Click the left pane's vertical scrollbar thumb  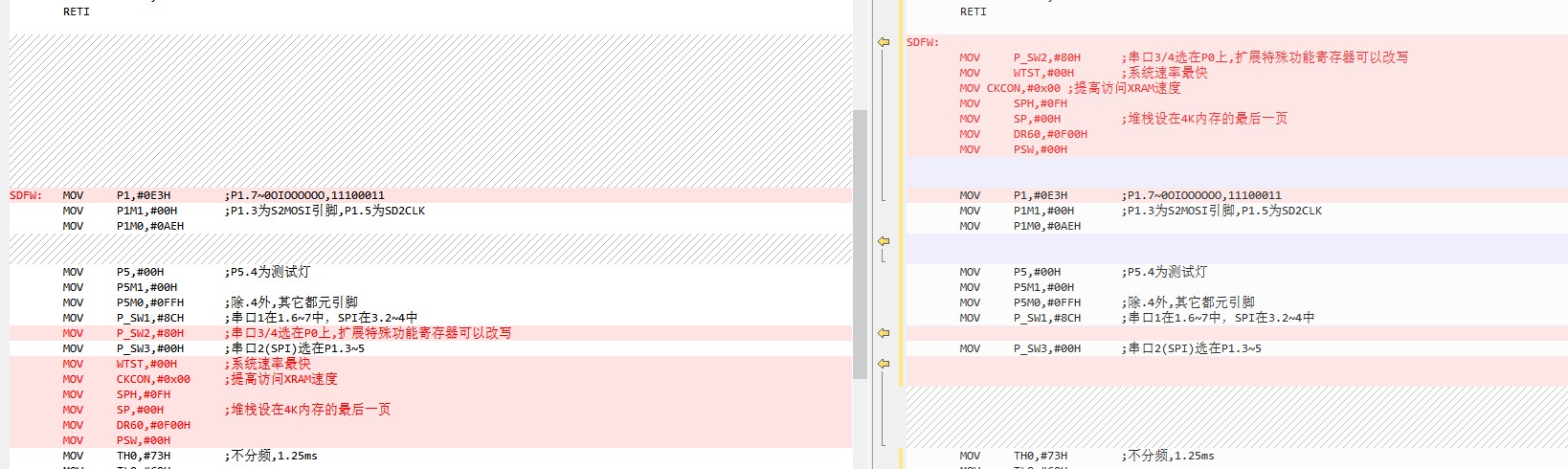860,239
